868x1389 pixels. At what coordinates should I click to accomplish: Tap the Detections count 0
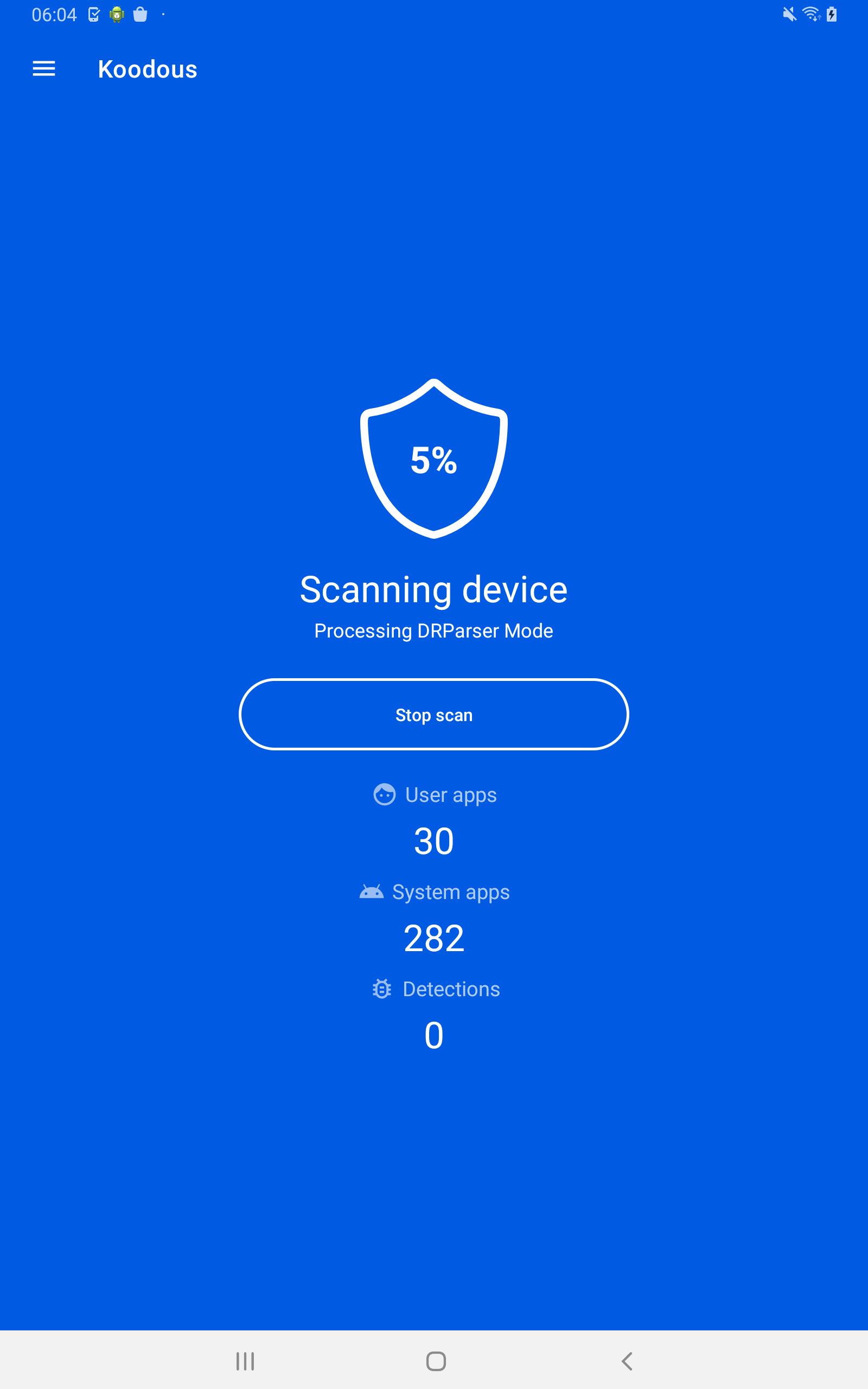pos(434,1035)
